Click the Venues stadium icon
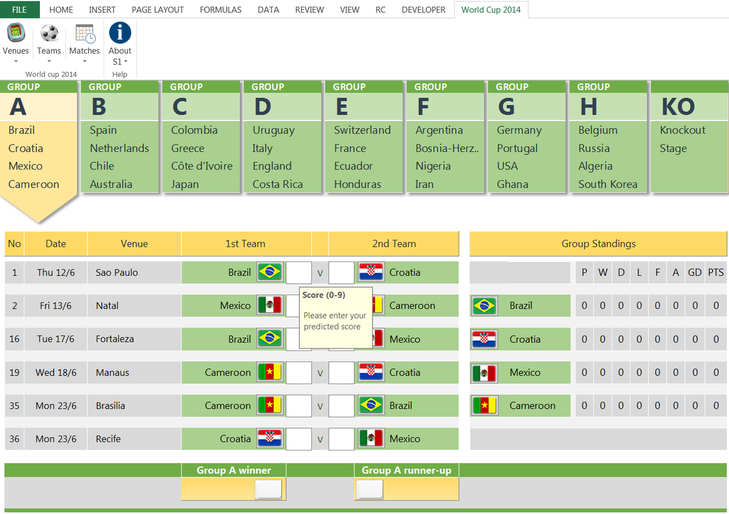 (16, 33)
